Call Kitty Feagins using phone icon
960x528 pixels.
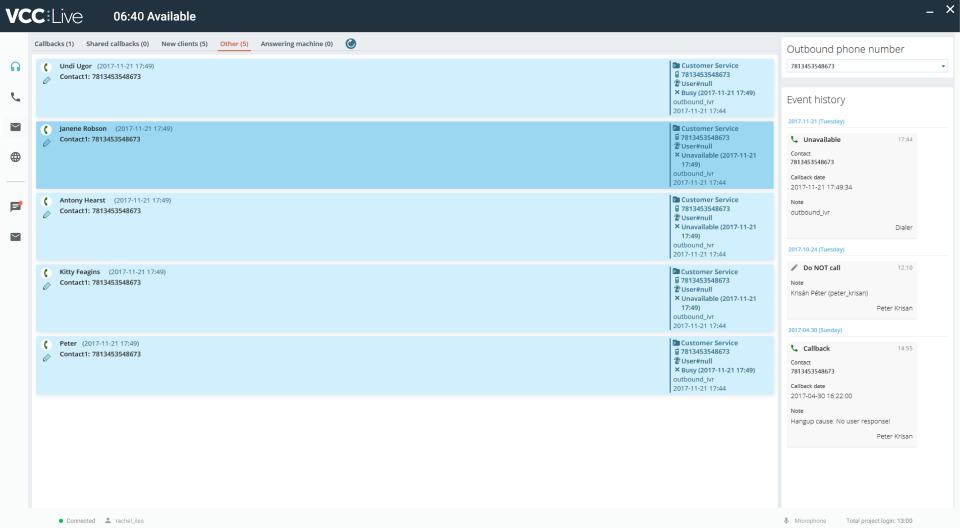click(x=46, y=273)
